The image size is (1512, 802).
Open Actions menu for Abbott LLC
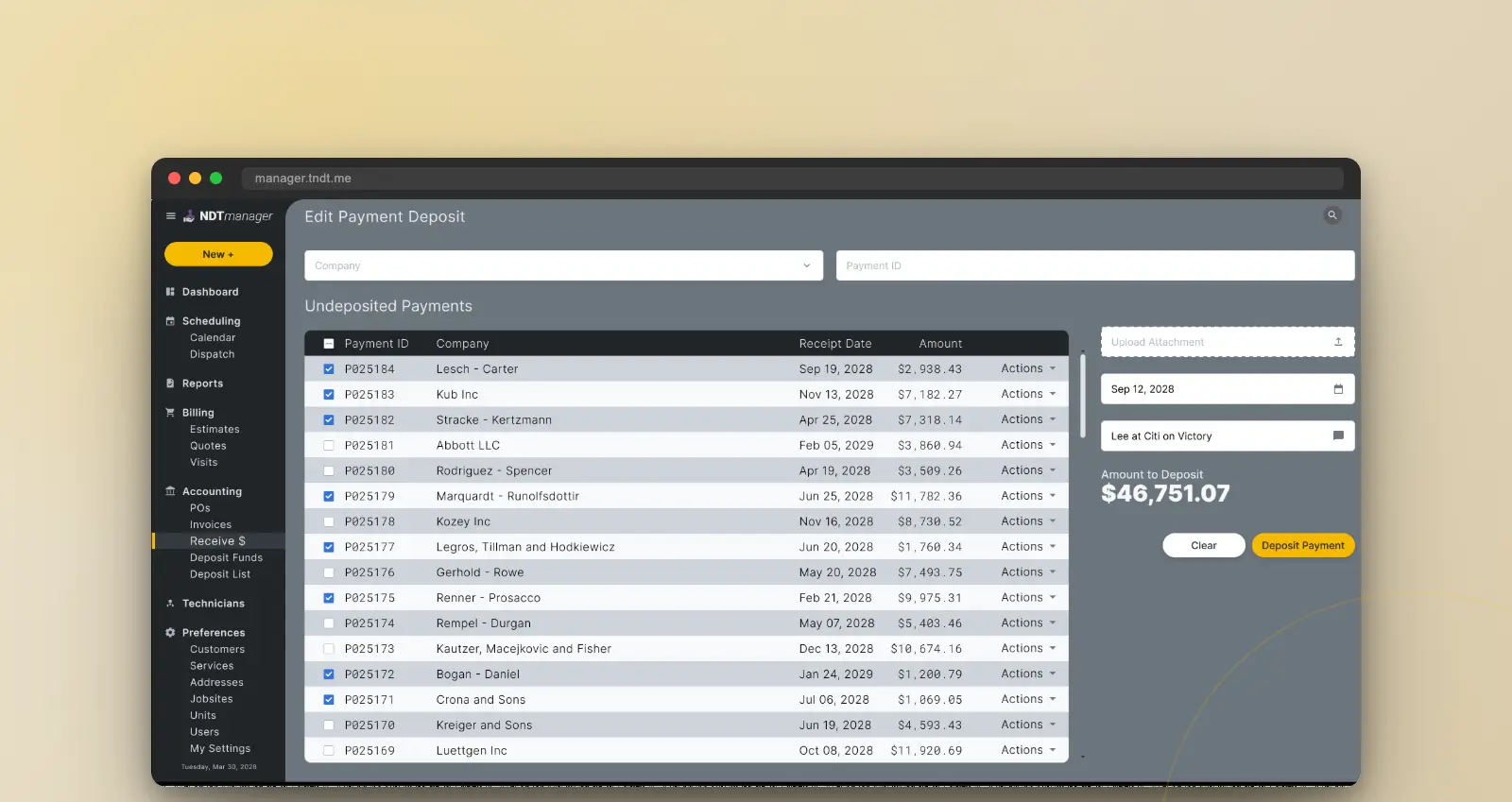click(x=1028, y=445)
